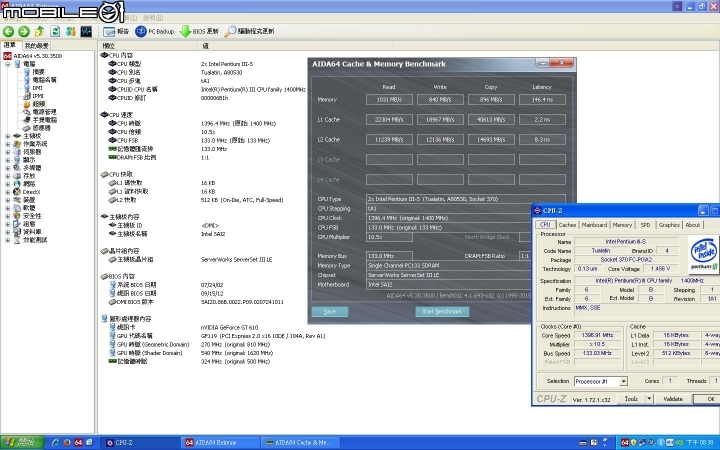This screenshot has height=450, width=720.
Task: Click the two-people icon in AIDA64 toolbar
Action: click(x=71, y=31)
